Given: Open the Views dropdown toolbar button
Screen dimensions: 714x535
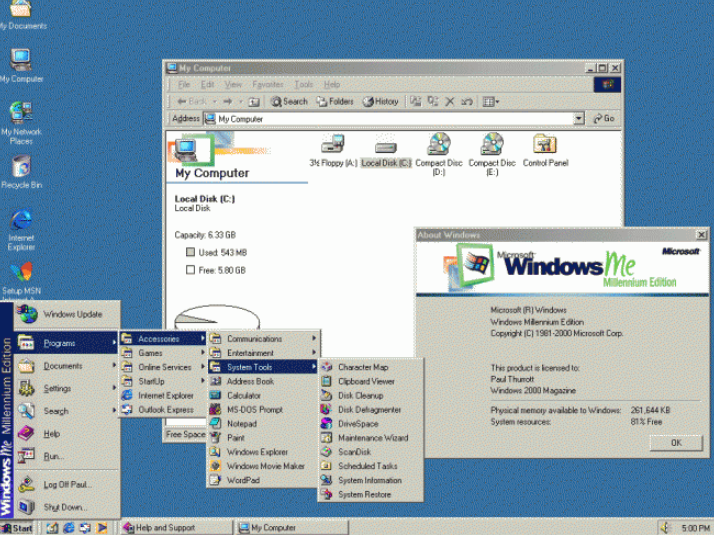Looking at the screenshot, I should click(x=490, y=102).
